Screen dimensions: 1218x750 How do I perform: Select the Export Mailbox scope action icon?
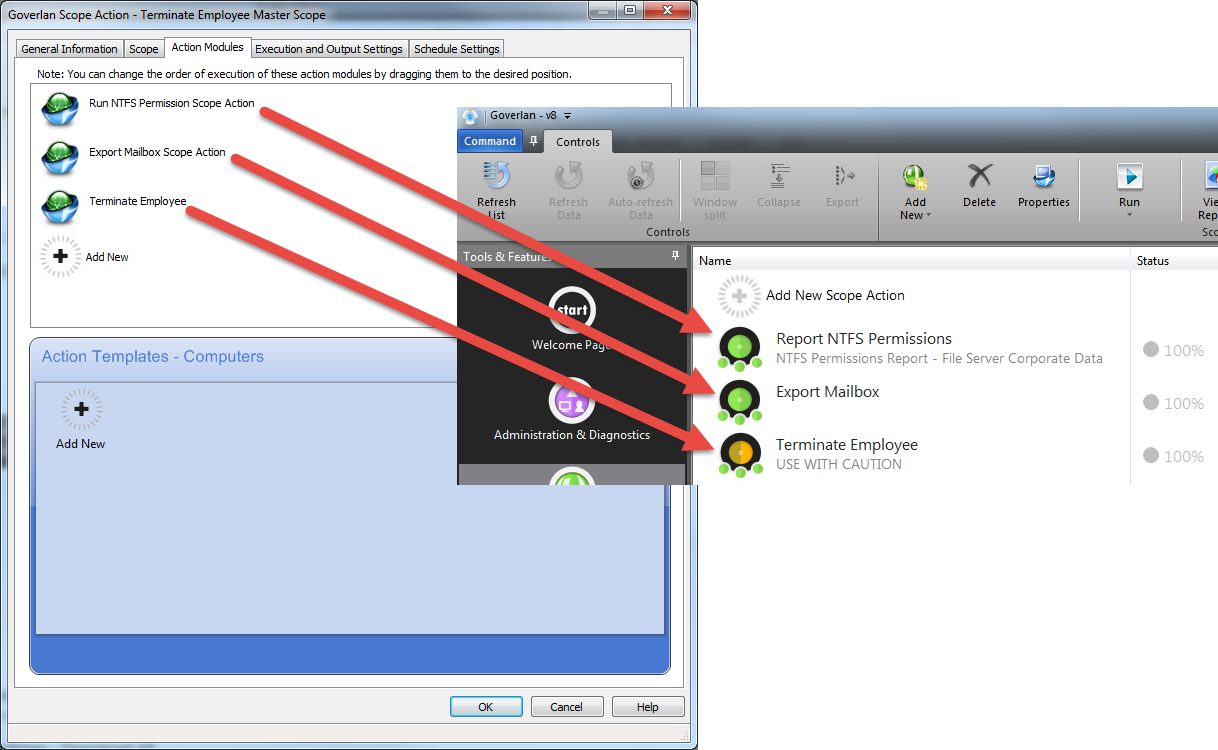pyautogui.click(x=740, y=400)
